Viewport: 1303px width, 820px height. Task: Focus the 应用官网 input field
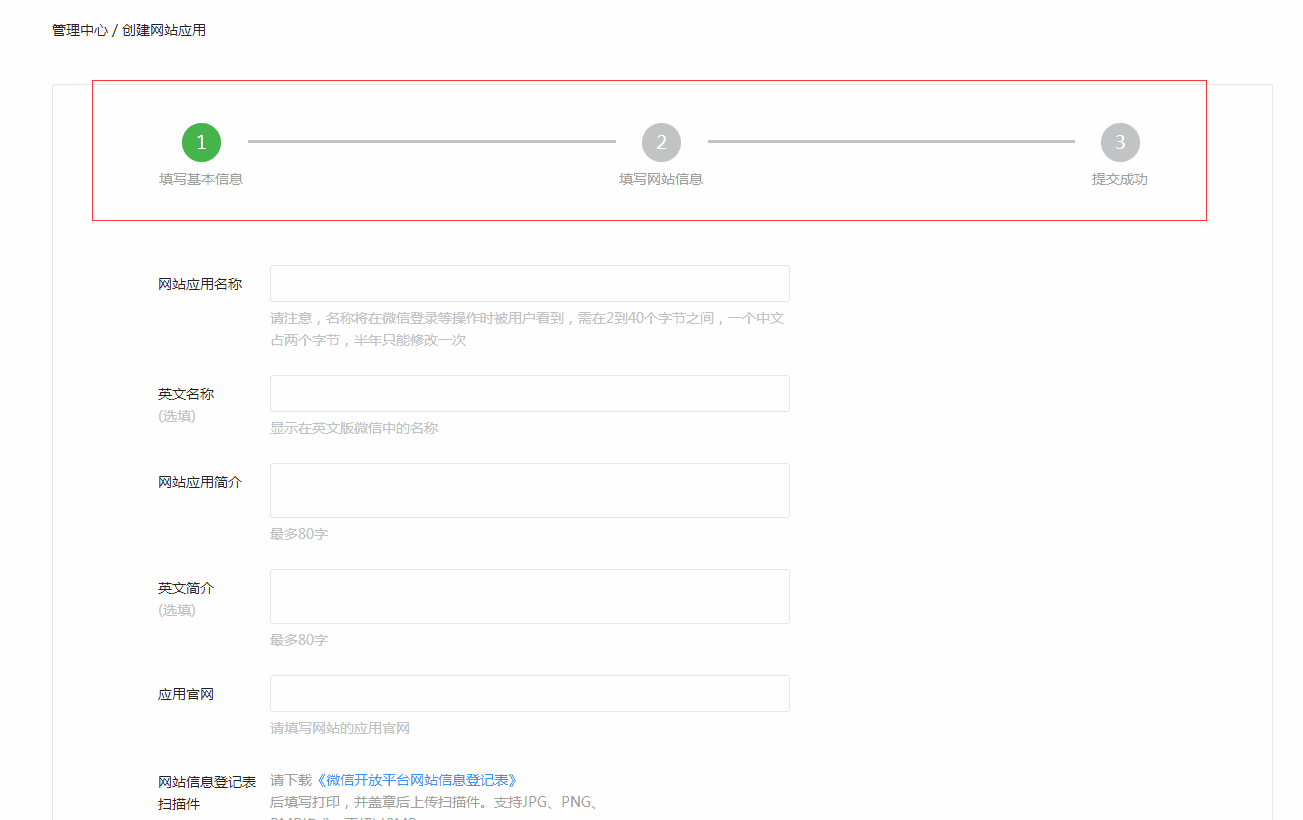pyautogui.click(x=530, y=693)
